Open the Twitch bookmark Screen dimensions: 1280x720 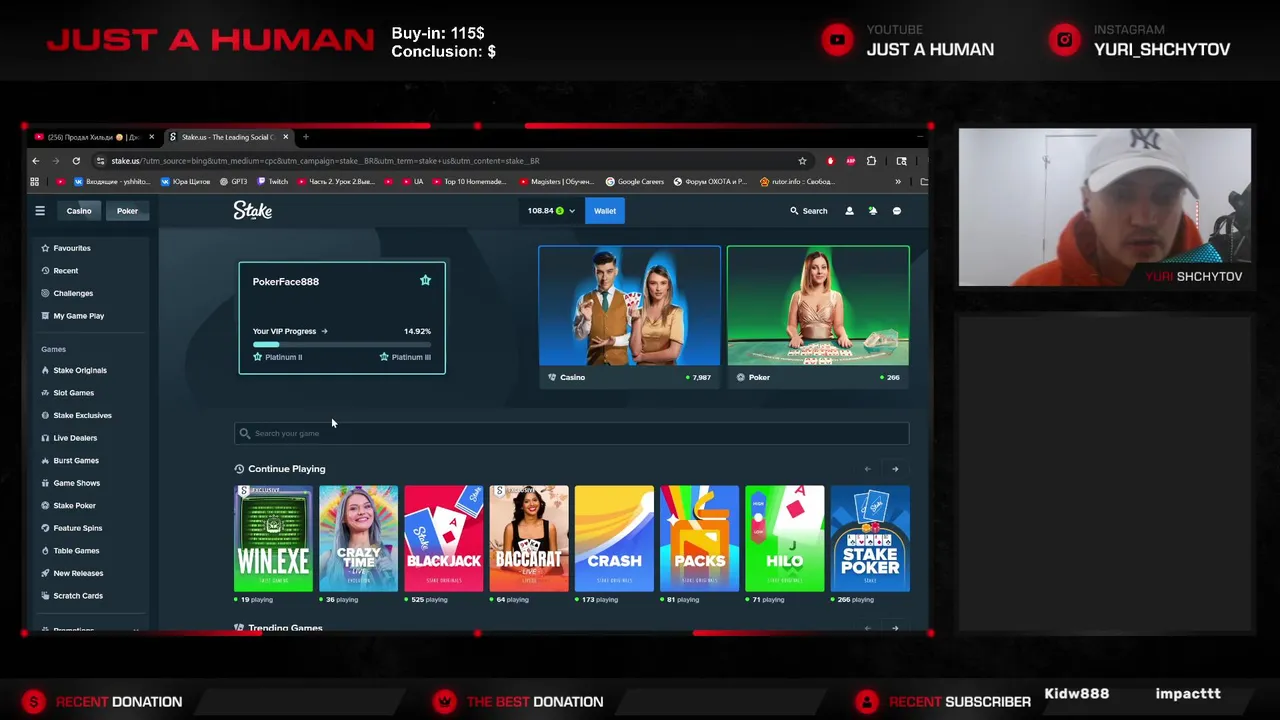tap(273, 182)
